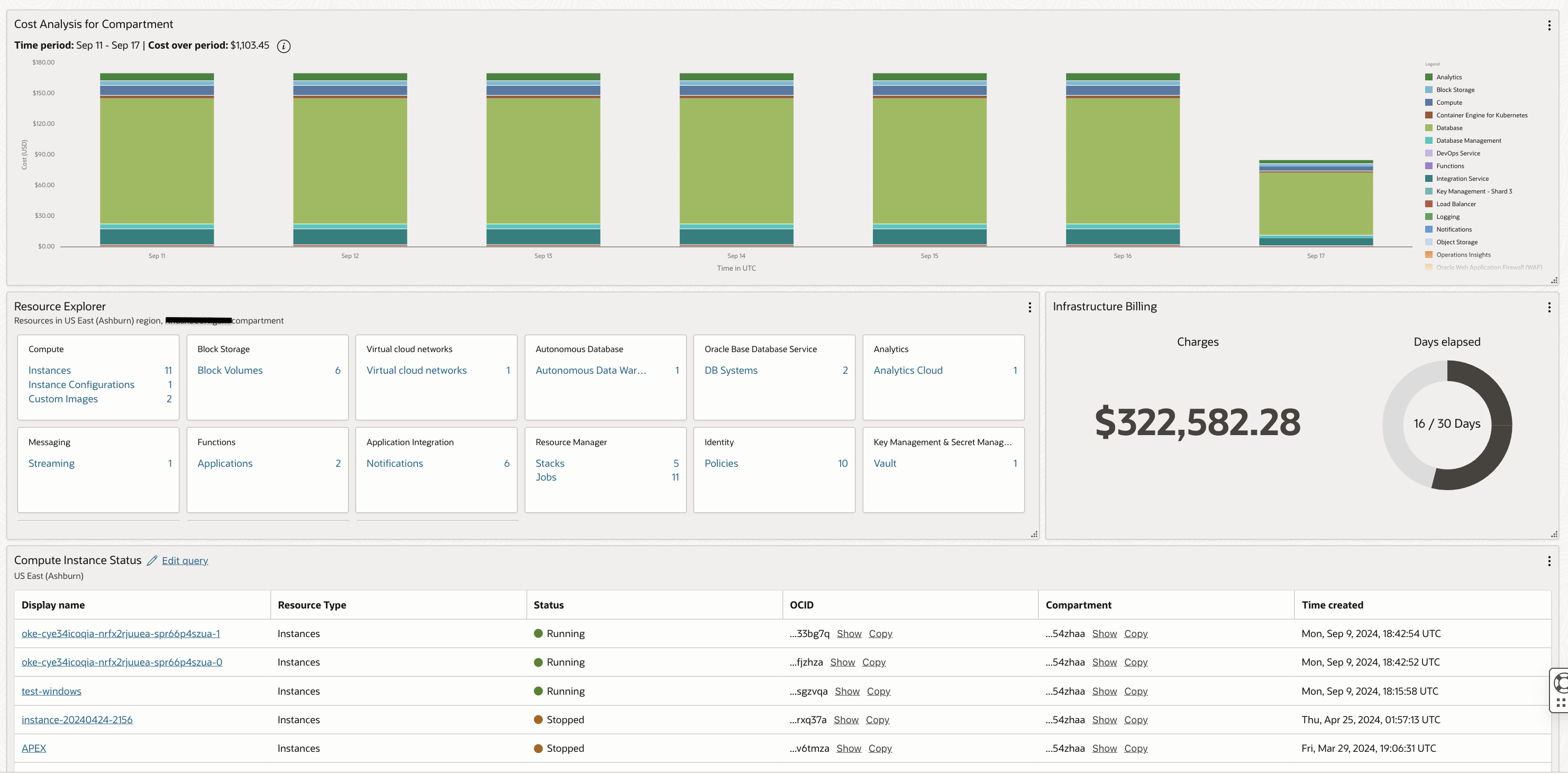1568x774 pixels.
Task: Toggle Compute series in chart legend
Action: click(1448, 103)
